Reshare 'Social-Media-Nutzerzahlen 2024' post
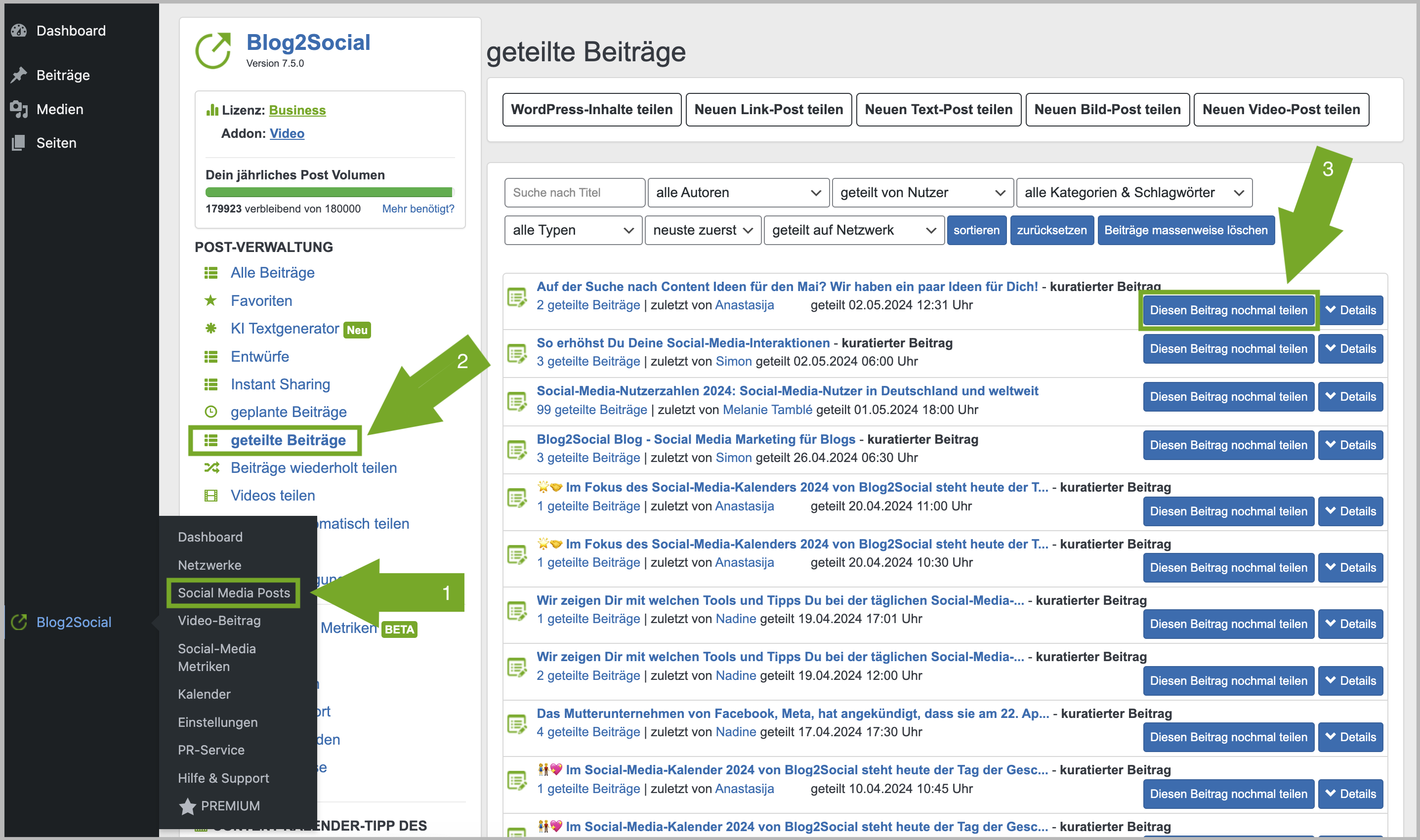This screenshot has height=840, width=1420. pos(1228,396)
